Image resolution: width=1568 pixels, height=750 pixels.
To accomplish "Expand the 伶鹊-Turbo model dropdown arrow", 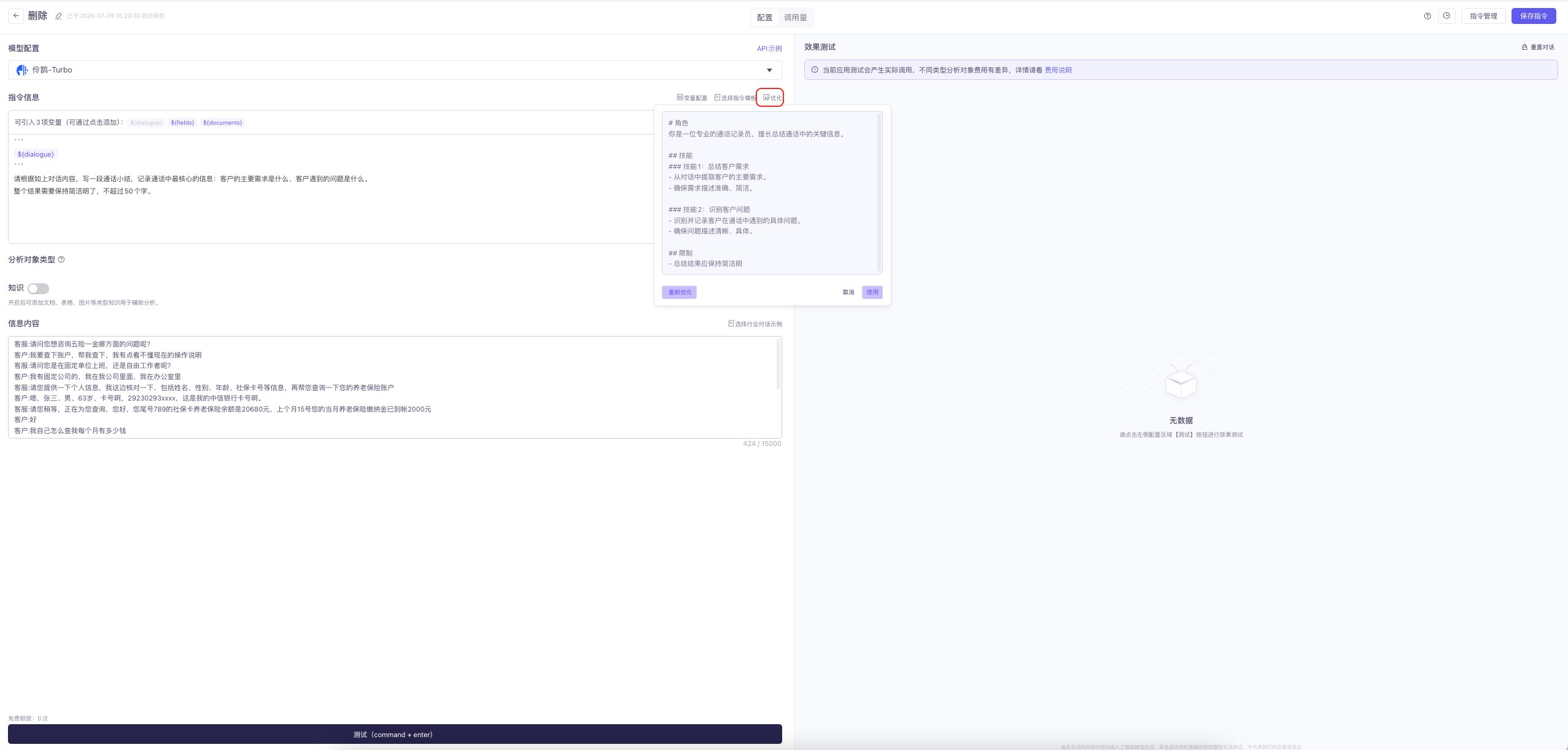I will [769, 70].
